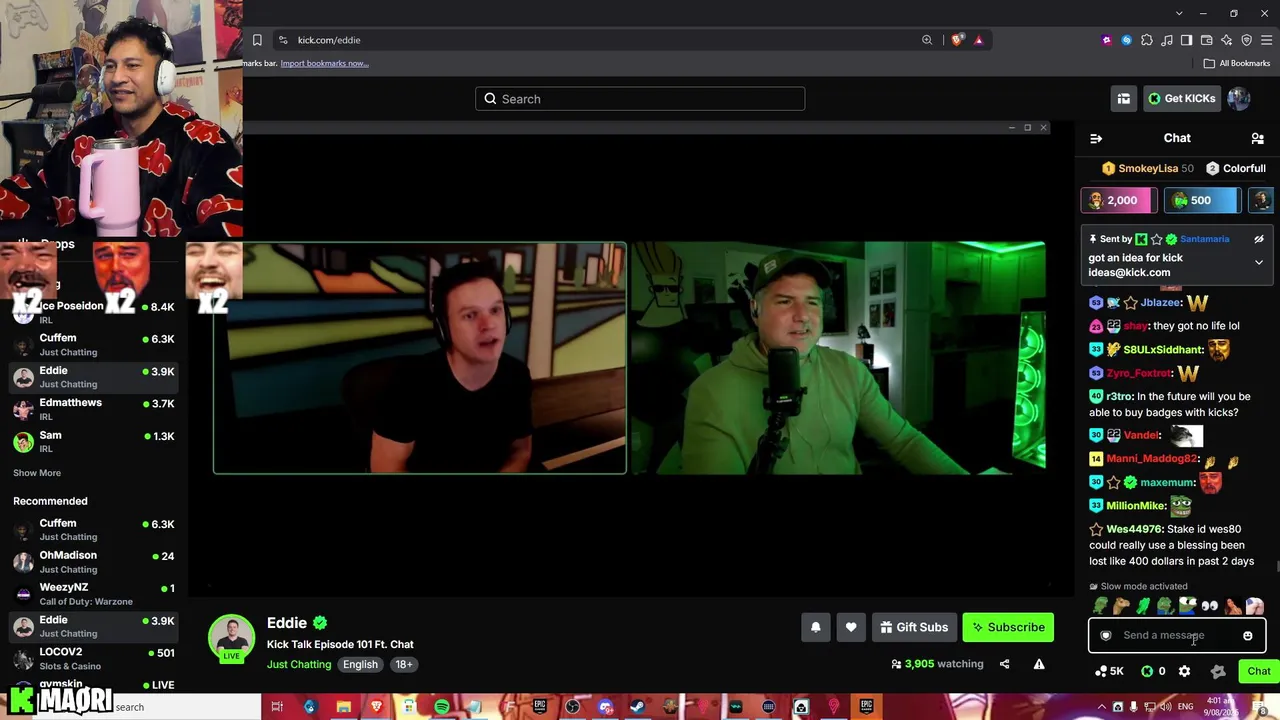Open chat settings gear
Image resolution: width=1280 pixels, height=720 pixels.
coord(1184,671)
